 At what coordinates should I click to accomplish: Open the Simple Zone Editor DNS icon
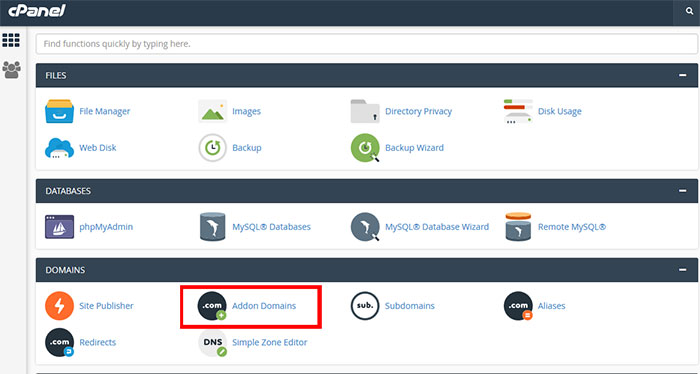pos(212,342)
